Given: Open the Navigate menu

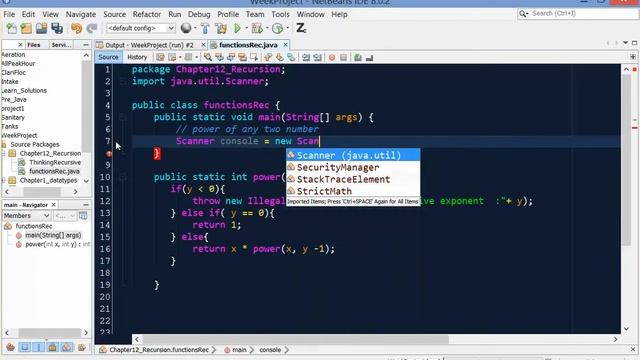Looking at the screenshot, I should coord(81,14).
